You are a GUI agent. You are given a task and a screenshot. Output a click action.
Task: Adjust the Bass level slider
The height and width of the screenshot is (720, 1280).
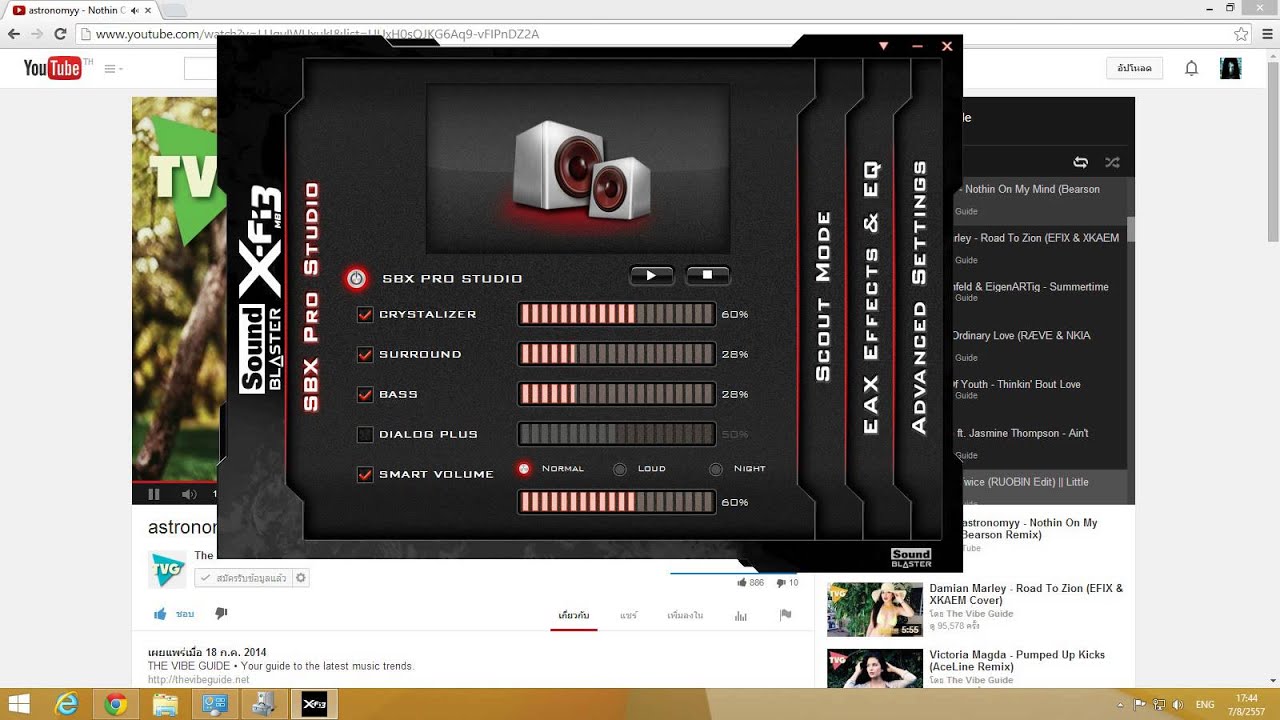point(616,394)
